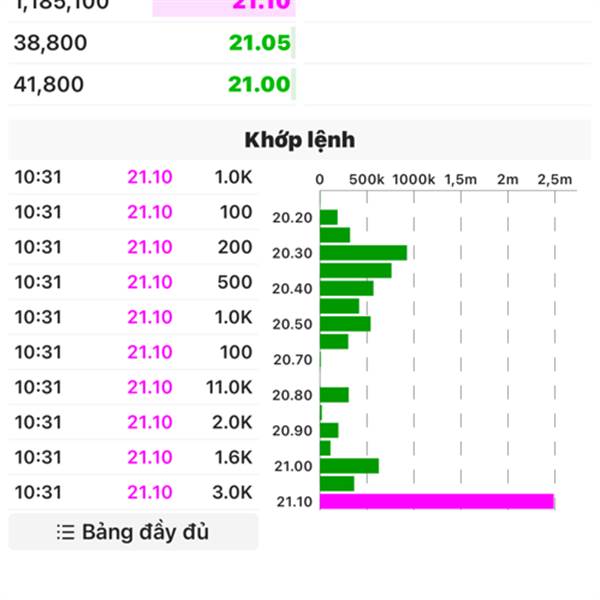Screen dimensions: 600x600
Task: Select the green volume bar at 20.80
Action: coord(334,395)
